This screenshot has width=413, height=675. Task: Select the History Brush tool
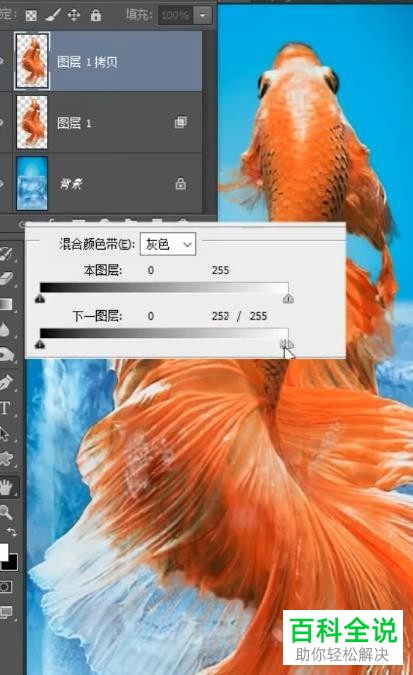tap(6, 254)
